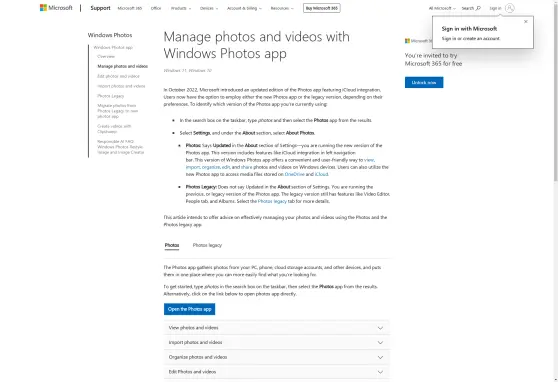Click the Microsoft 365 logo in promo
Image resolution: width=558 pixels, height=382 pixels.
418,41
